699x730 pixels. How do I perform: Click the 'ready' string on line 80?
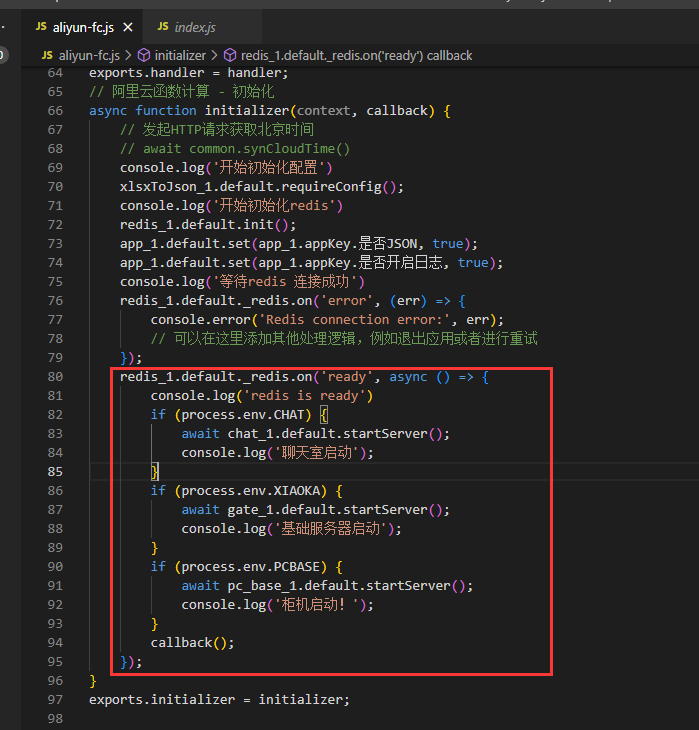[347, 377]
